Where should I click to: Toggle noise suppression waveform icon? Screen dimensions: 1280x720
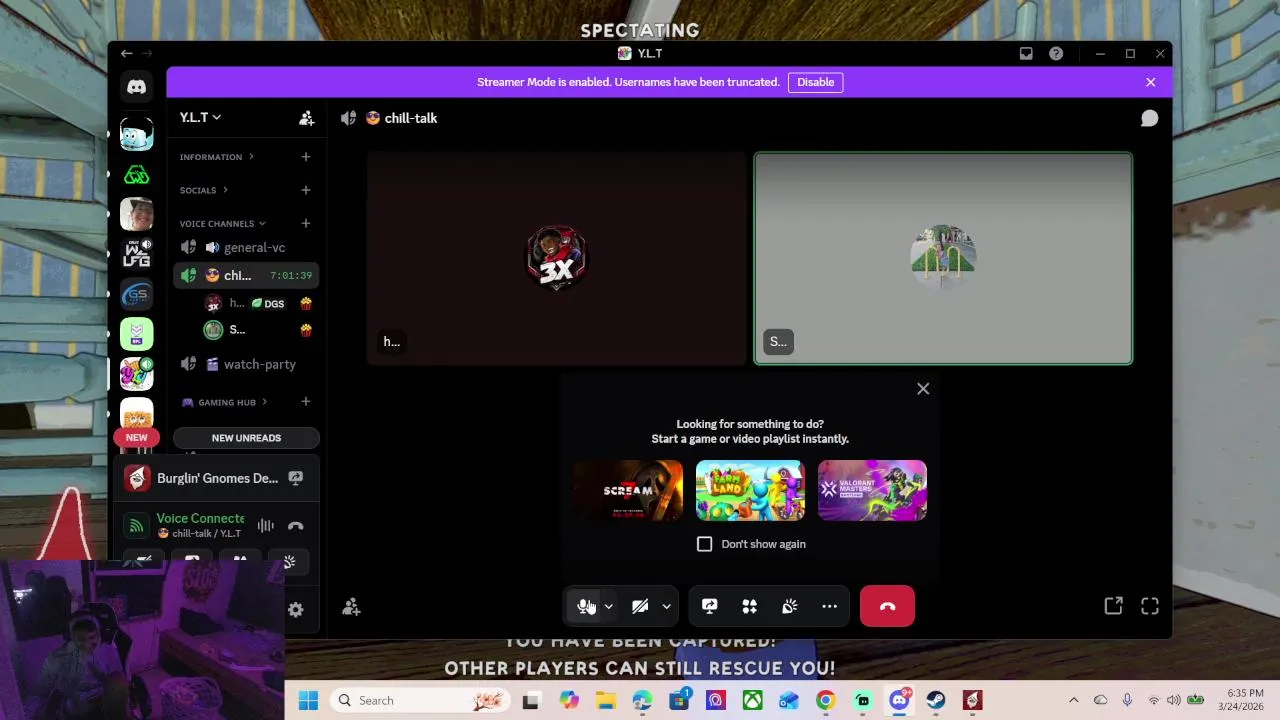point(265,526)
